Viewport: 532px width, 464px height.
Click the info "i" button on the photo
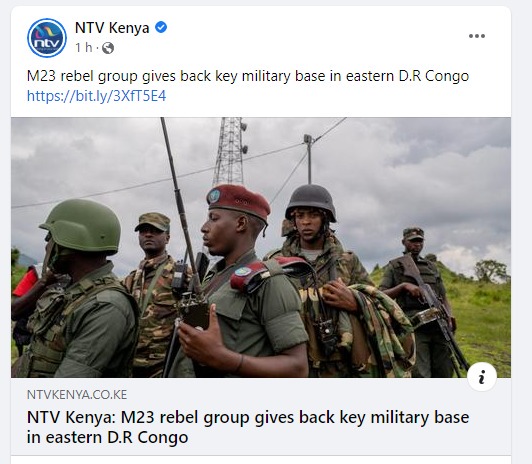click(x=482, y=376)
